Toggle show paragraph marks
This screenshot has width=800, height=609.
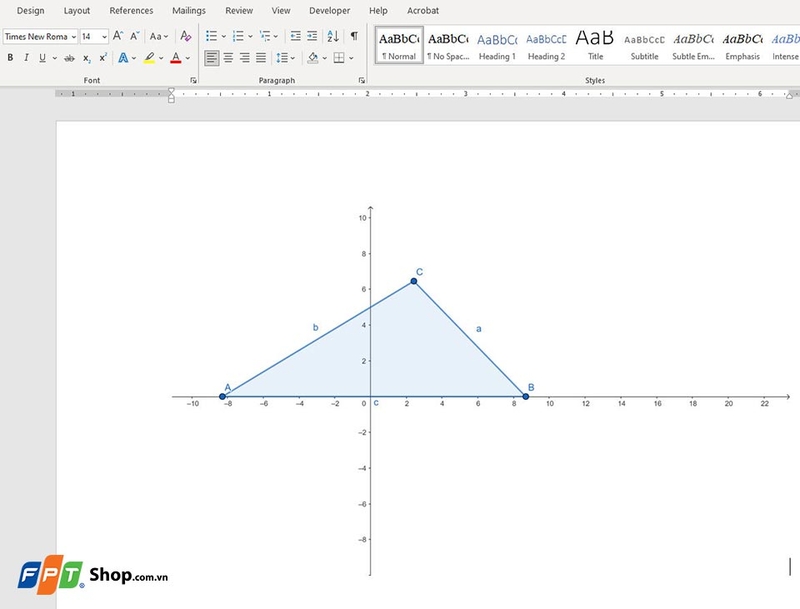(354, 36)
